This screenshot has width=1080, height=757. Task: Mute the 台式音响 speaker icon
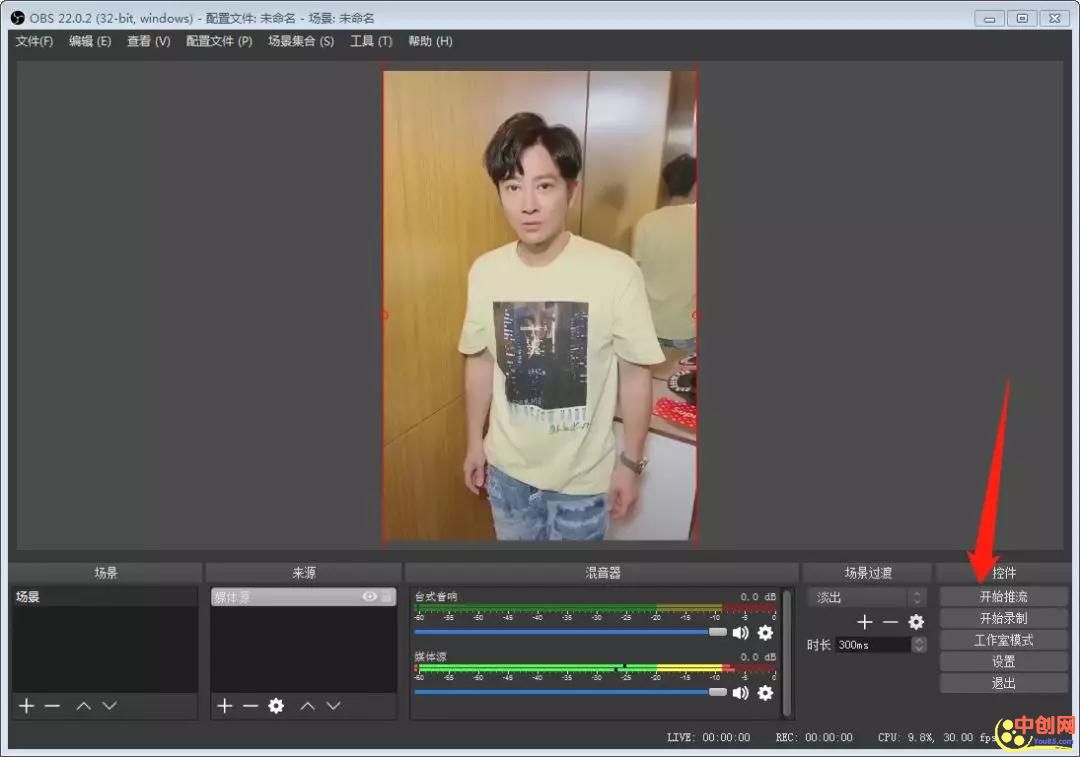741,632
